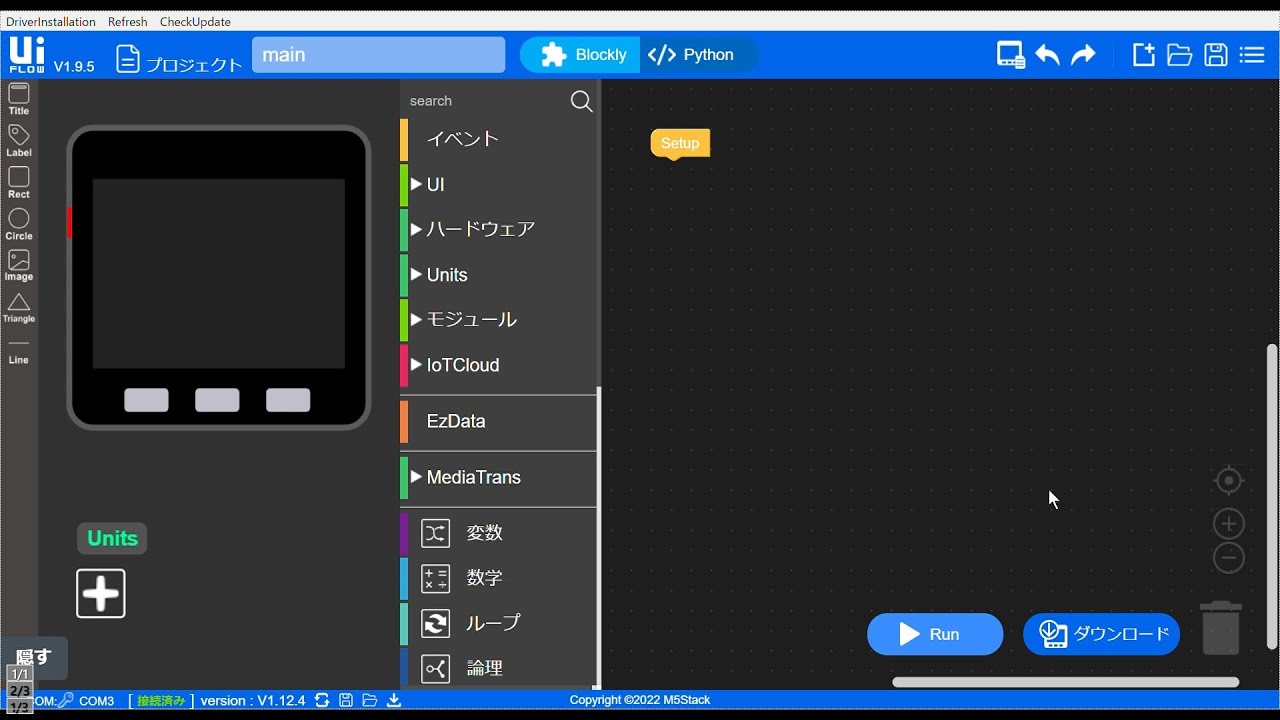
Task: Click the workspace trash can
Action: pyautogui.click(x=1221, y=628)
